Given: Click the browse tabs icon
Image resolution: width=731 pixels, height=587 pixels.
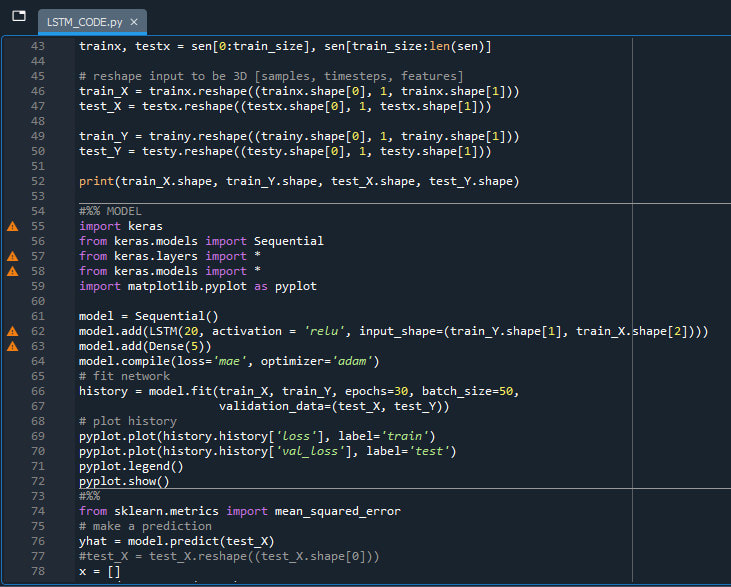Looking at the screenshot, I should click(x=18, y=17).
